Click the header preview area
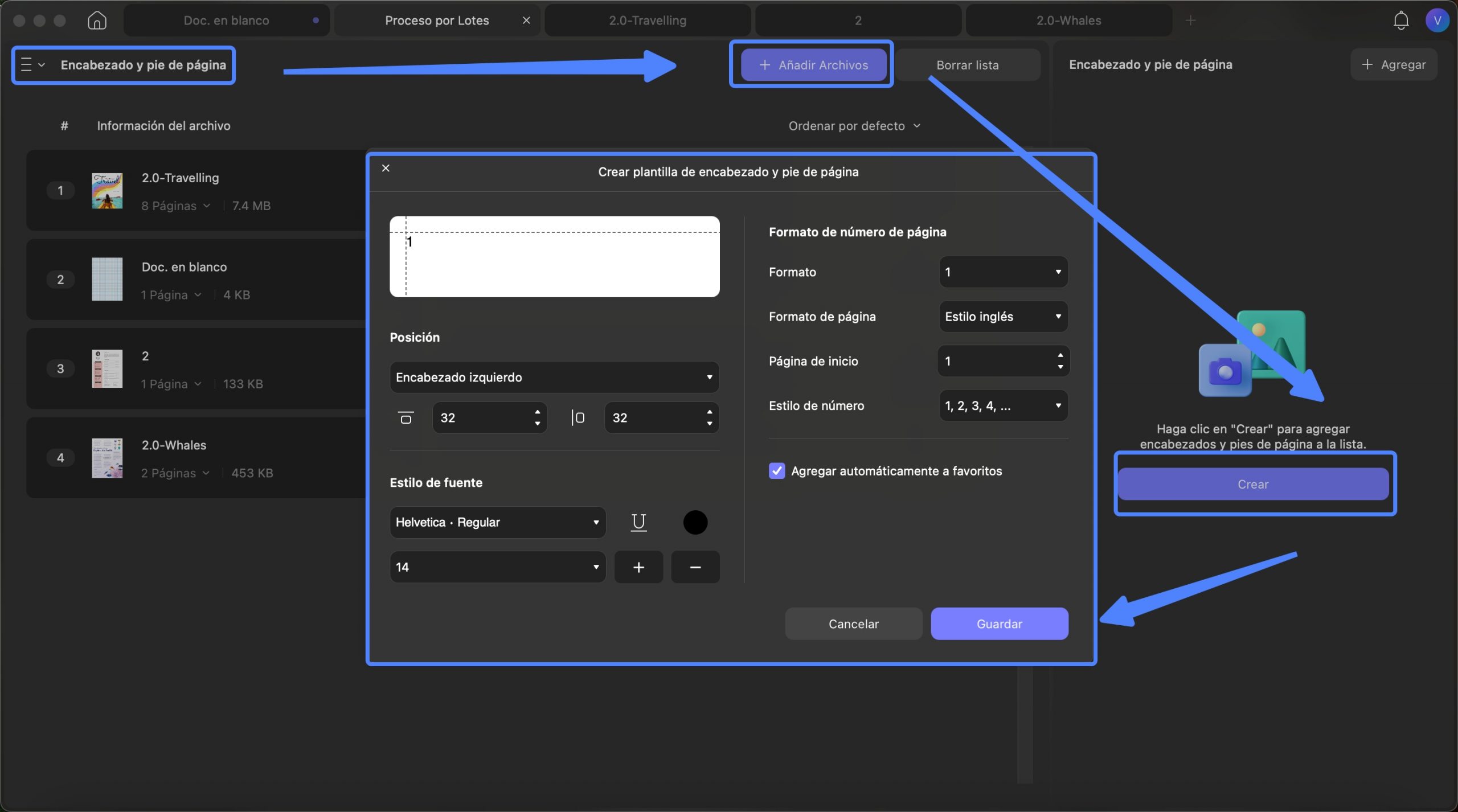The image size is (1458, 812). tap(554, 256)
